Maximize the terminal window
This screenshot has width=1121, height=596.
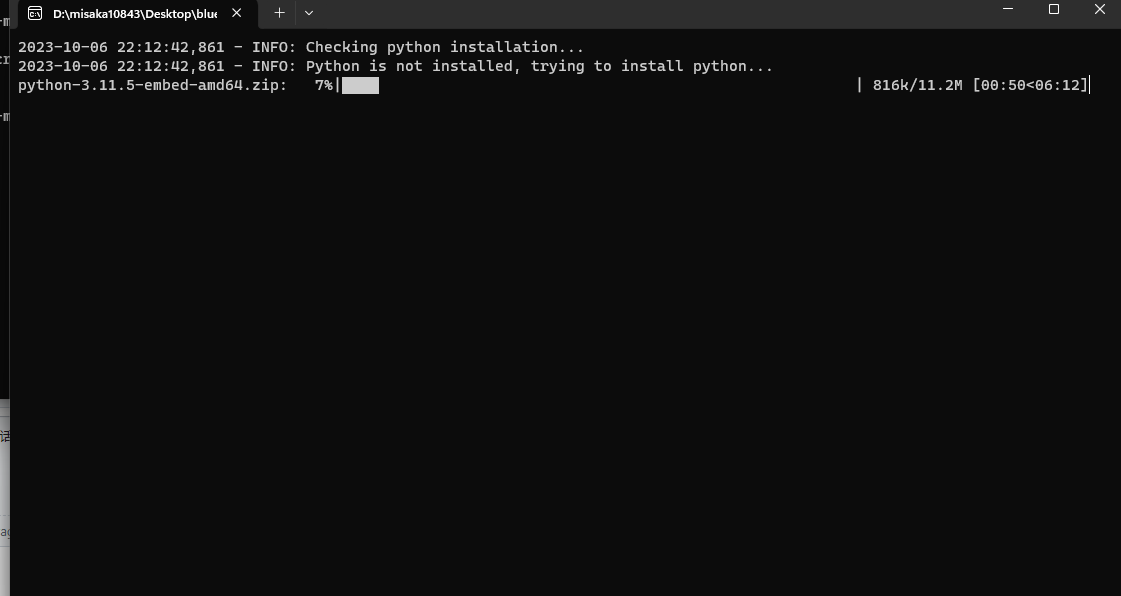(x=1053, y=9)
